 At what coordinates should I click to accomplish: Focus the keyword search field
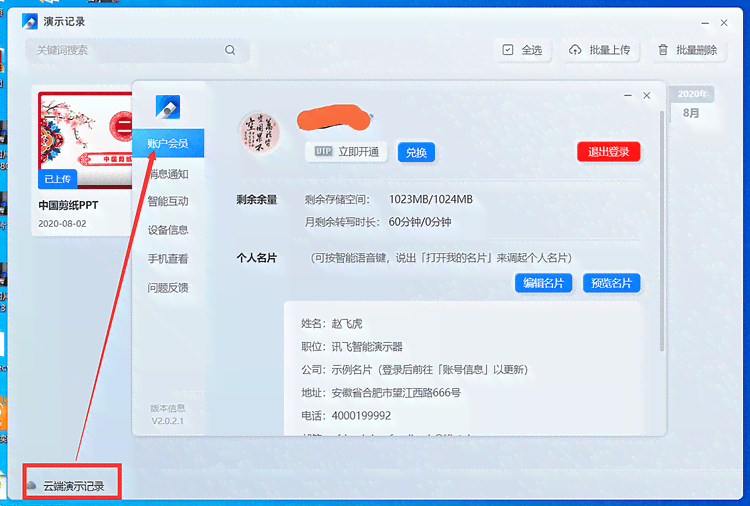(137, 50)
